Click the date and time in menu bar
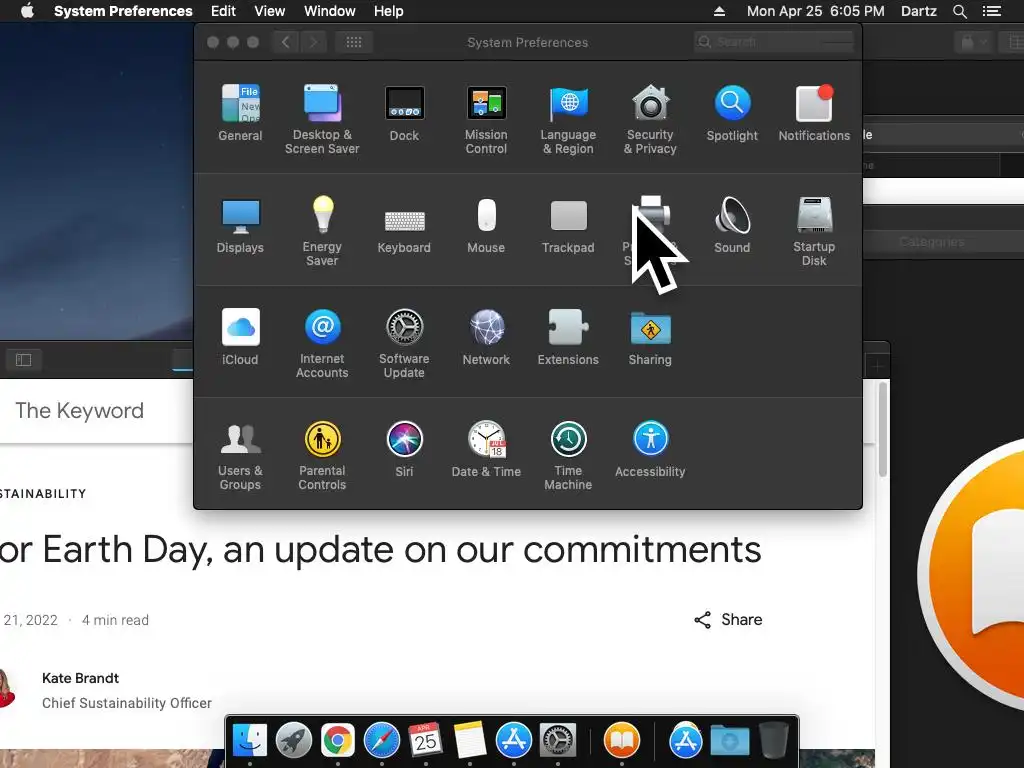The width and height of the screenshot is (1024, 768). point(816,11)
